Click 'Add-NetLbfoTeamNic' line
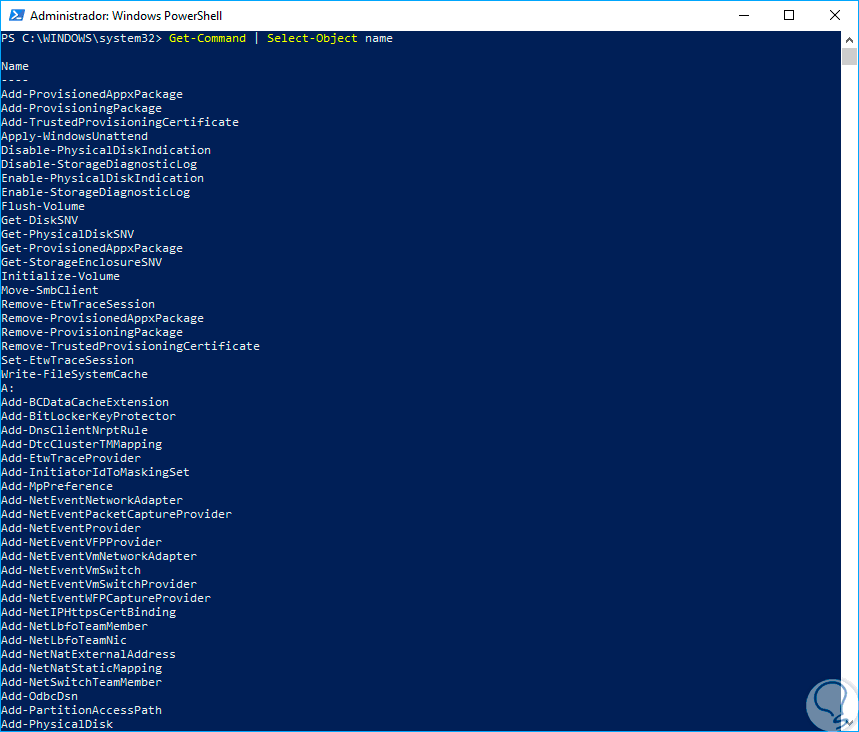 [64, 640]
